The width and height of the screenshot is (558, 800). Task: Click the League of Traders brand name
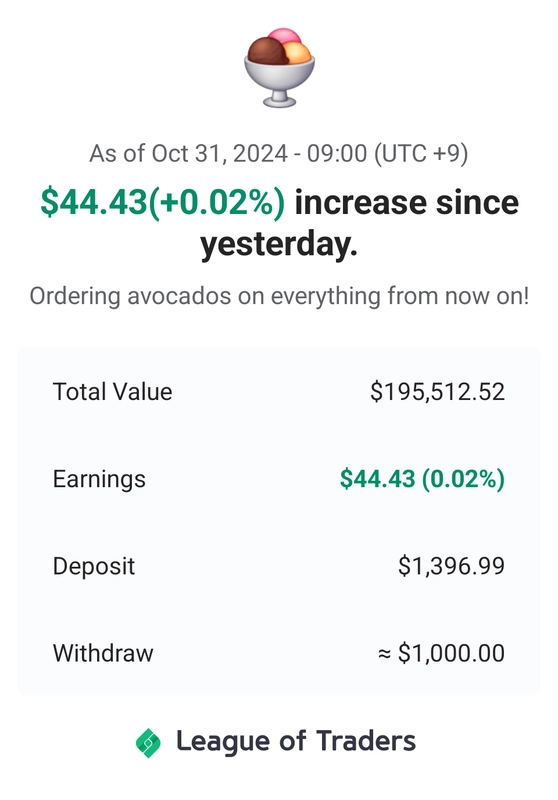pyautogui.click(x=296, y=742)
